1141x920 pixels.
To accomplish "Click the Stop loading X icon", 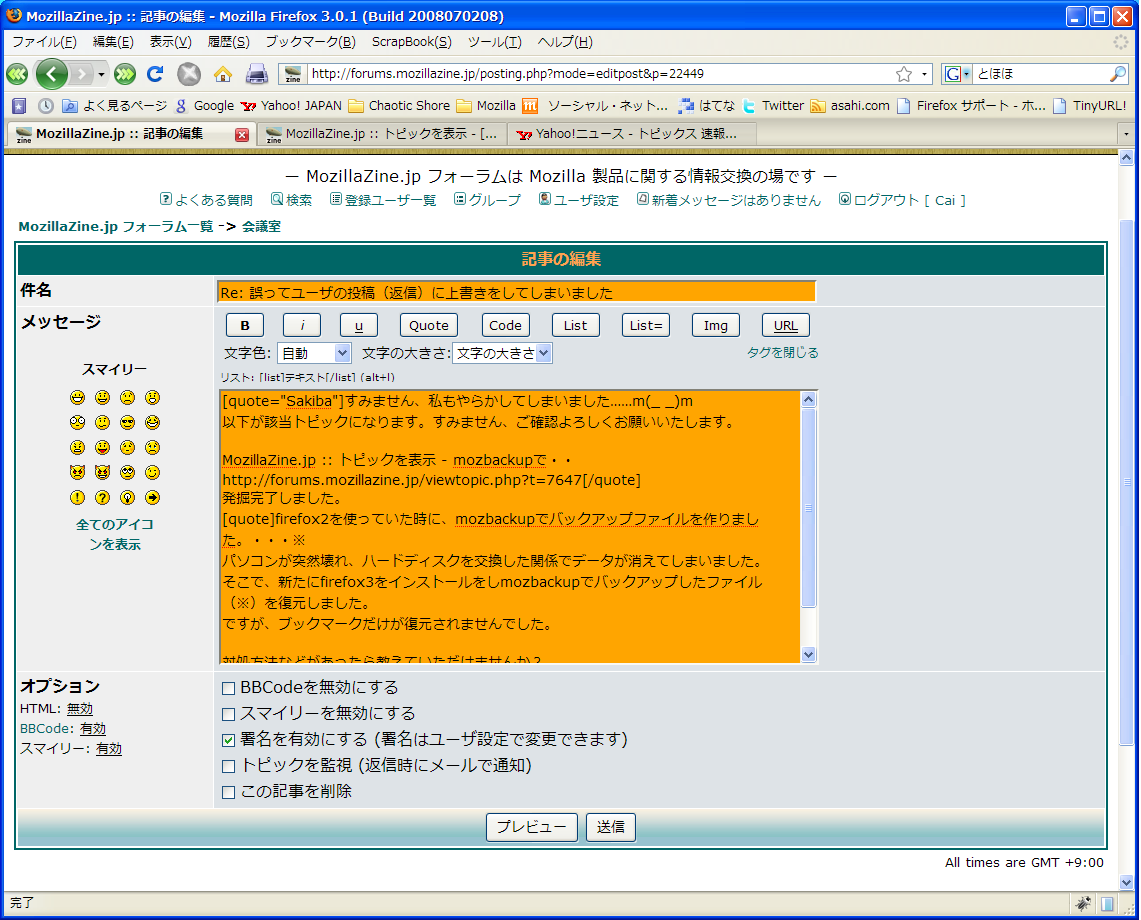I will tap(189, 74).
